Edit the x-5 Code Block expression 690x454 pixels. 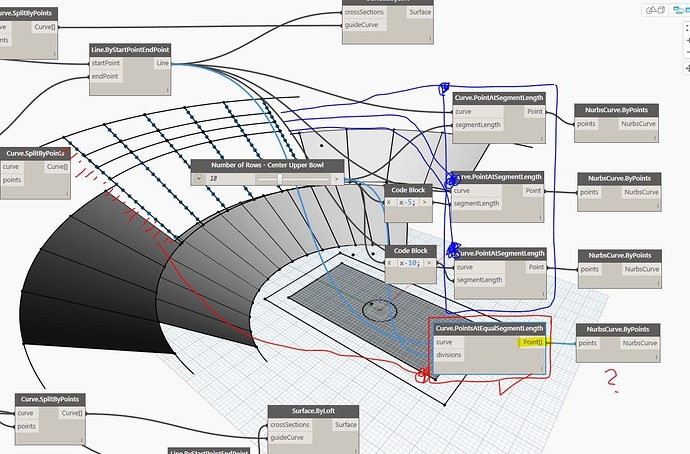409,202
